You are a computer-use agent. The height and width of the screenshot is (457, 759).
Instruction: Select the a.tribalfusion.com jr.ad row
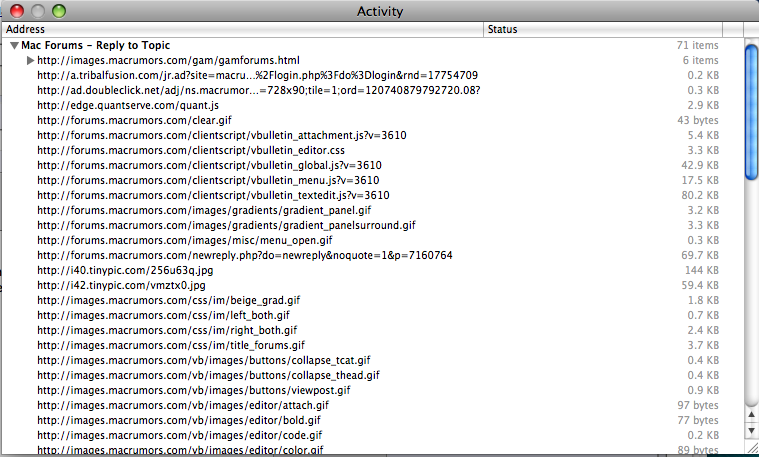(x=373, y=76)
